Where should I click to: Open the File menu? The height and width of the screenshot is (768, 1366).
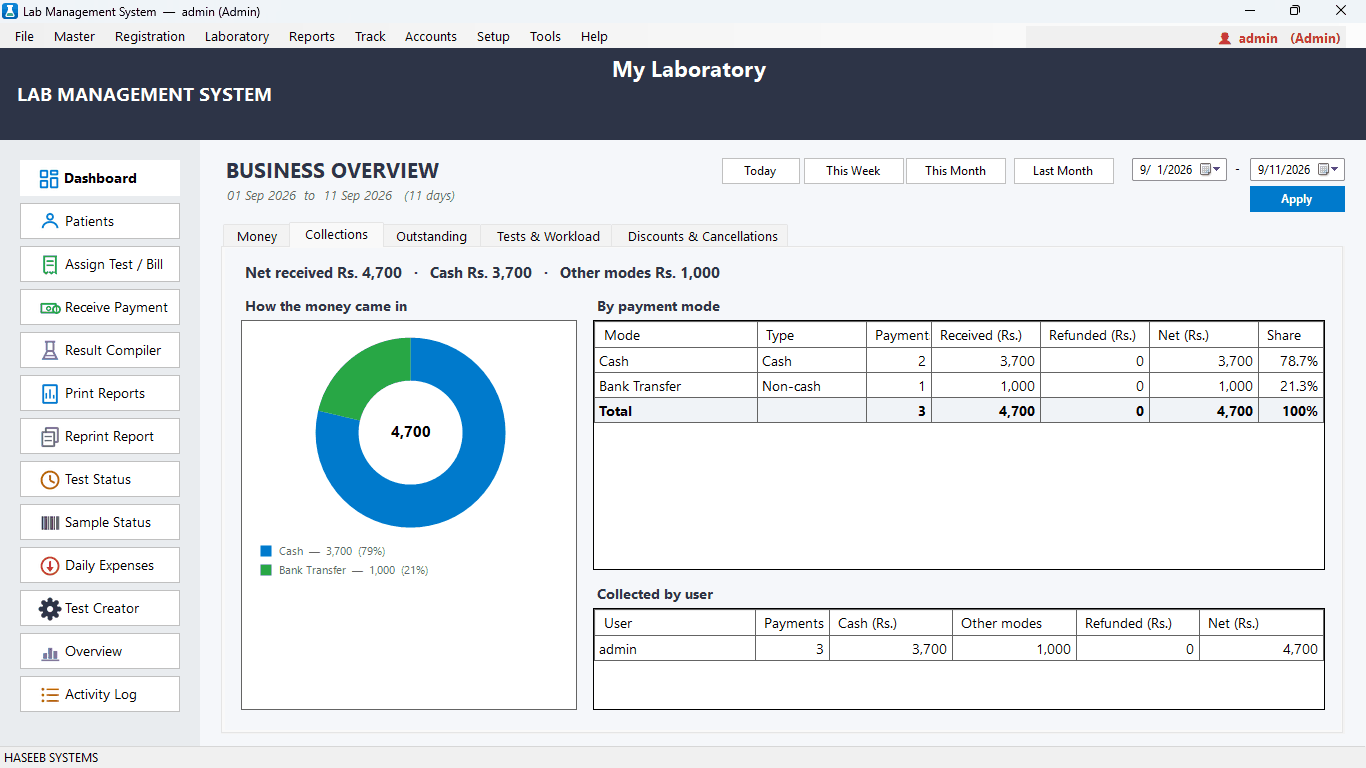tap(24, 36)
